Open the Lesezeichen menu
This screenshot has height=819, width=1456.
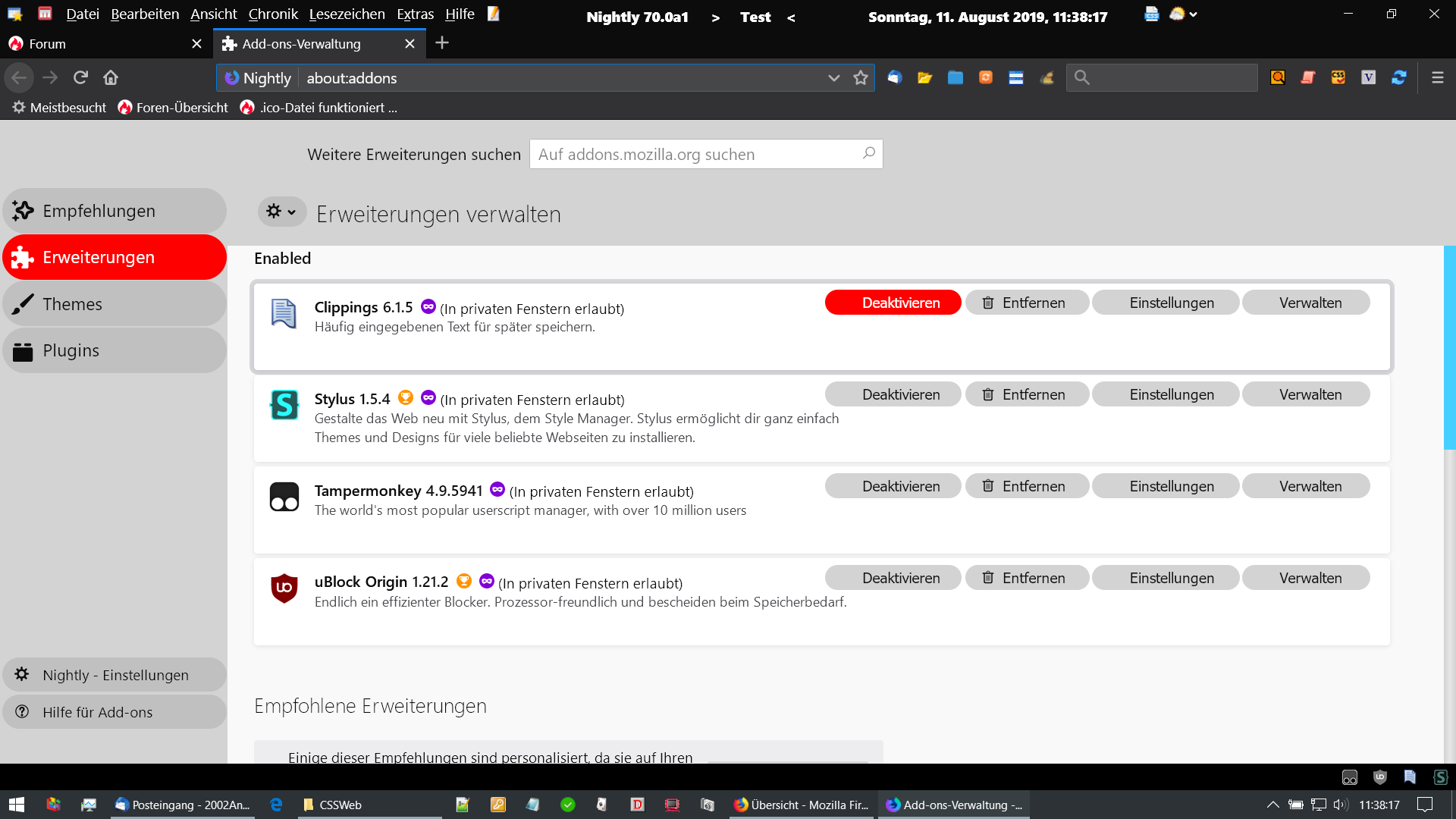click(347, 14)
